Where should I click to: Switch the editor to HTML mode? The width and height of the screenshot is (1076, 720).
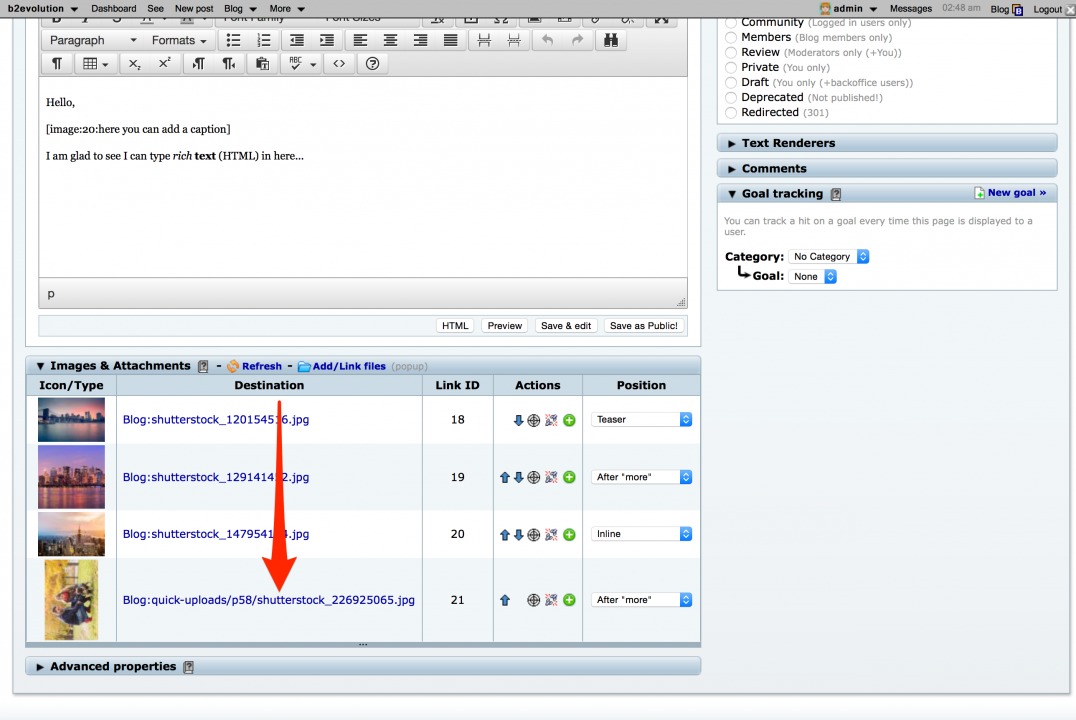click(455, 326)
